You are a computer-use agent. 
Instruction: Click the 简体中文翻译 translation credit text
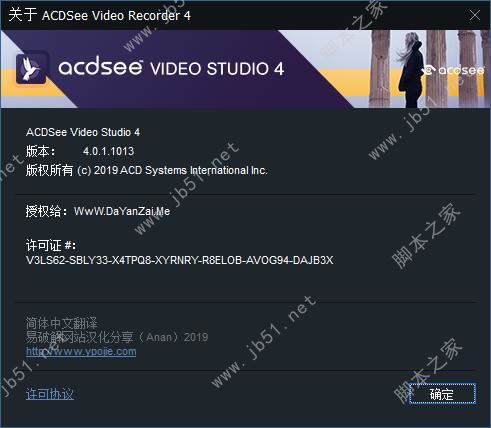(x=62, y=323)
